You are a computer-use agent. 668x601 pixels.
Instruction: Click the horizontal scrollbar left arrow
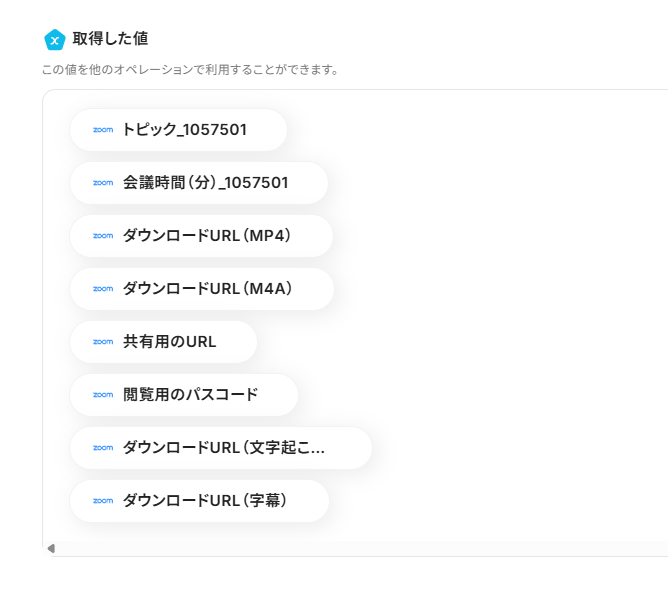click(51, 549)
